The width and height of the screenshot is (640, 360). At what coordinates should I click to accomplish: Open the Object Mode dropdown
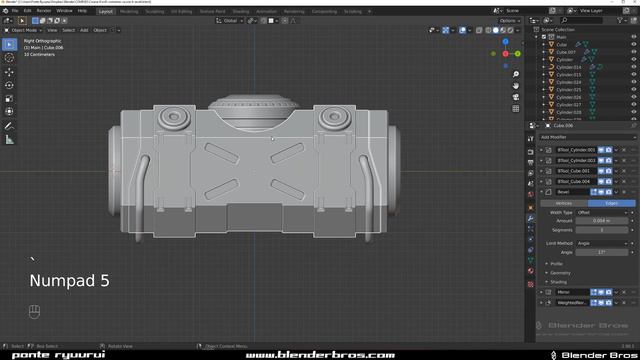23,30
